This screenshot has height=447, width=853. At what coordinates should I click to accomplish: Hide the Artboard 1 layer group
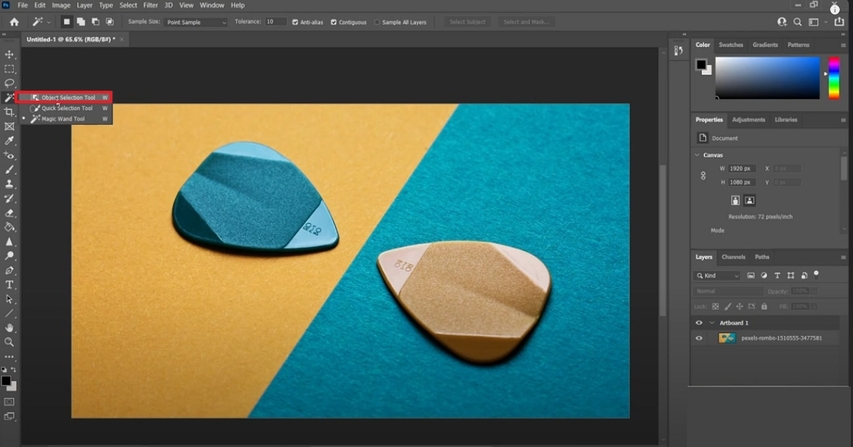pos(699,323)
